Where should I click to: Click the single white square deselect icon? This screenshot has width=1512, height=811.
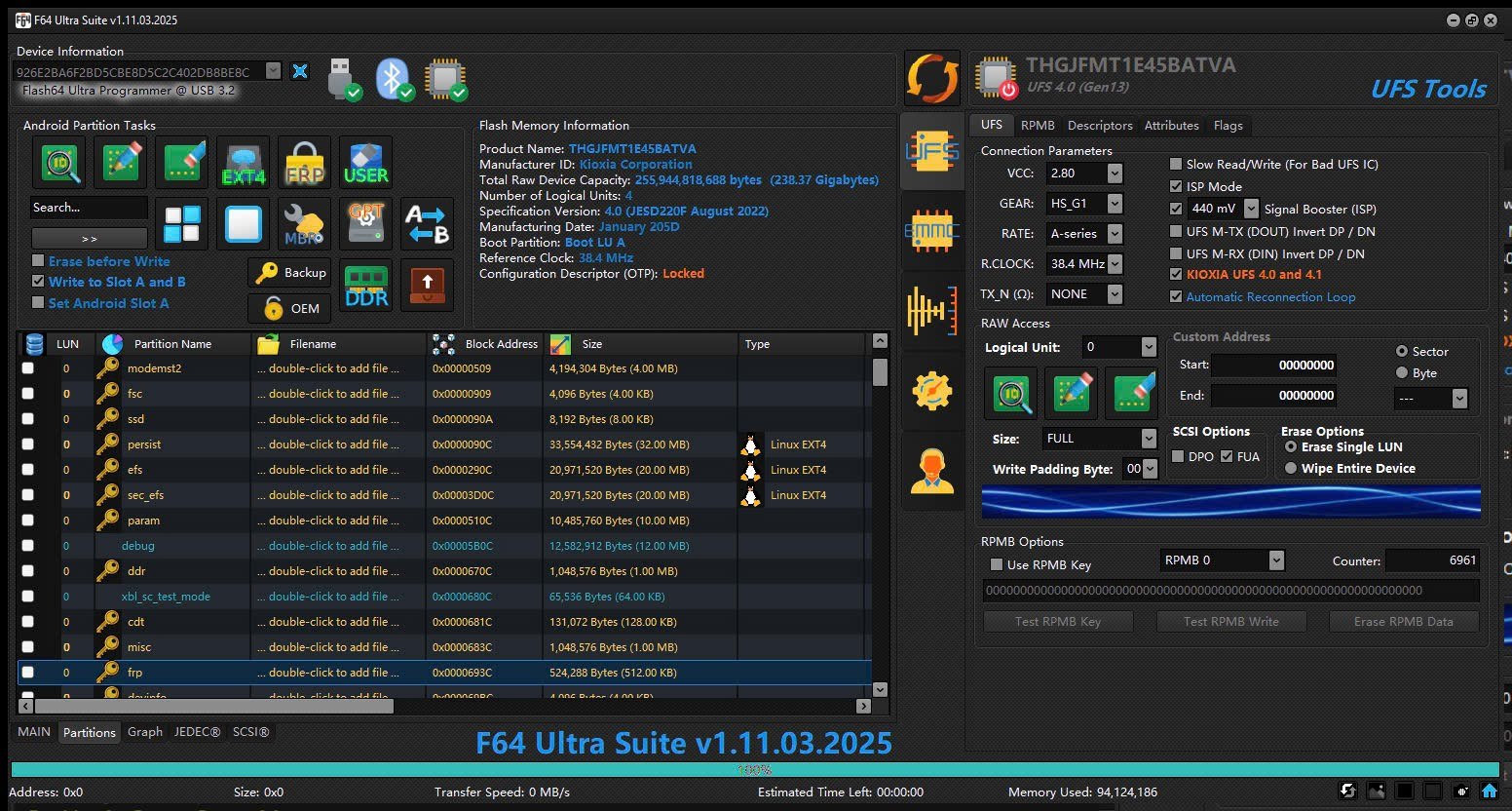tap(243, 223)
